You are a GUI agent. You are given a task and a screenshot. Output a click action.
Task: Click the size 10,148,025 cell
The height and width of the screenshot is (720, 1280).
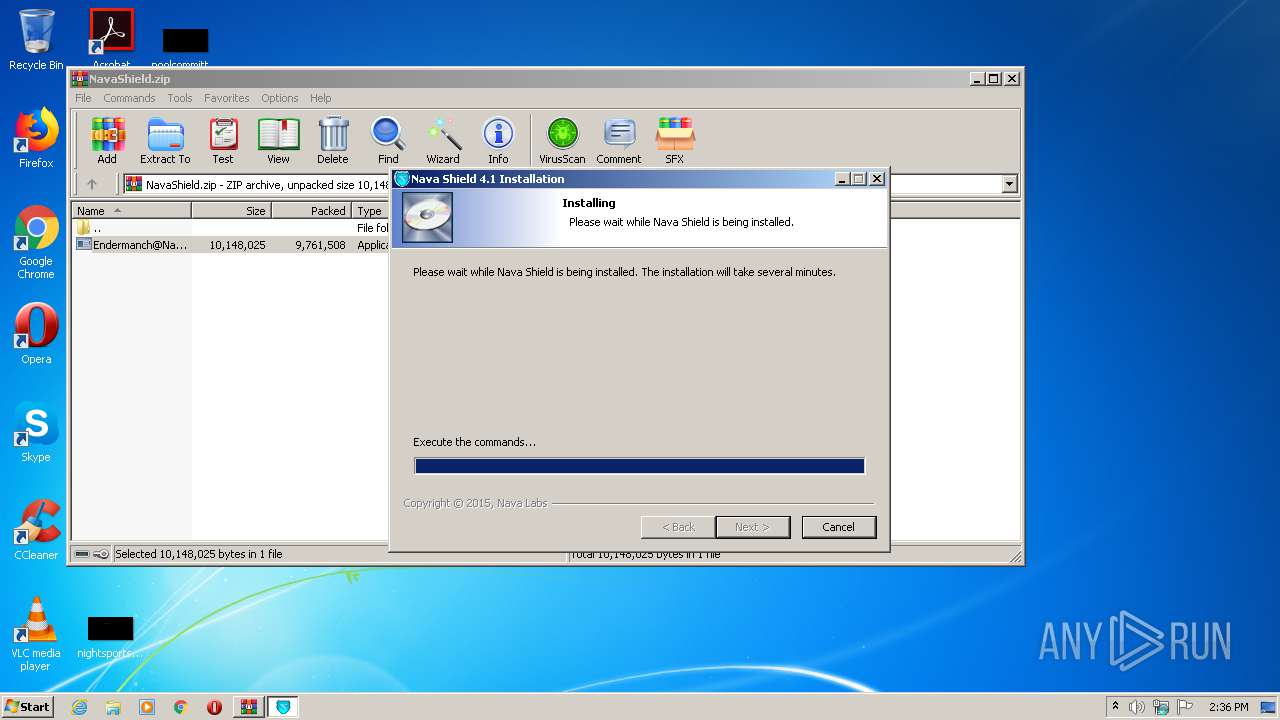pos(237,244)
